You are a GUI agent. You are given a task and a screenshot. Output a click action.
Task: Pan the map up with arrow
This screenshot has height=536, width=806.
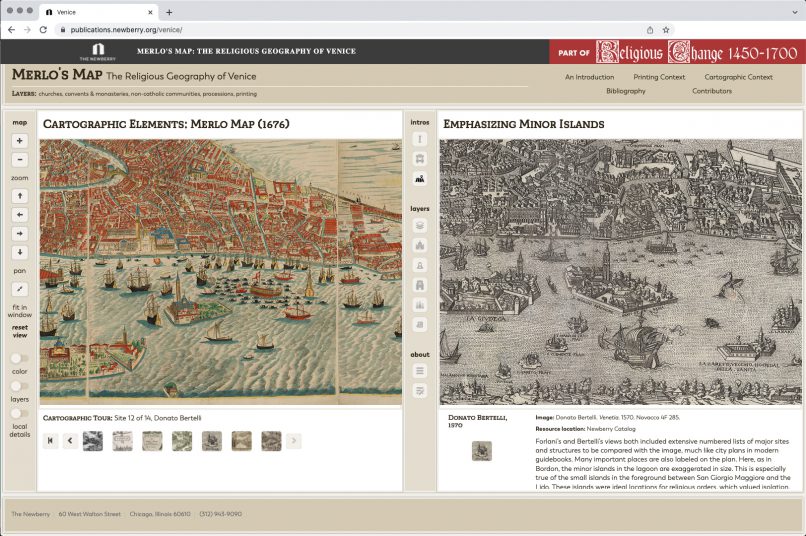[x=20, y=196]
